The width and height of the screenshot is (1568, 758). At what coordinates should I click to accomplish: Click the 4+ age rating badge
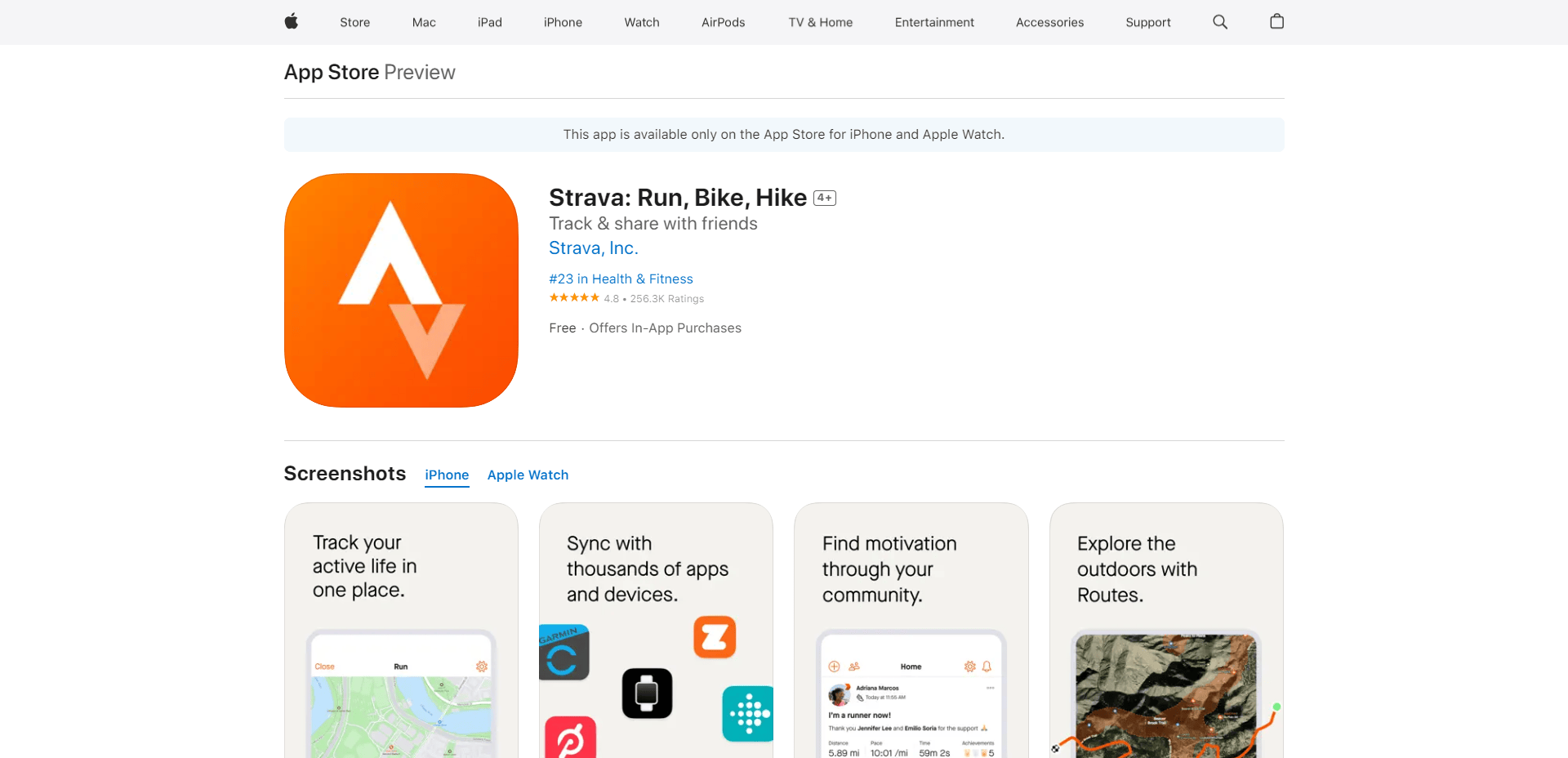[x=825, y=198]
